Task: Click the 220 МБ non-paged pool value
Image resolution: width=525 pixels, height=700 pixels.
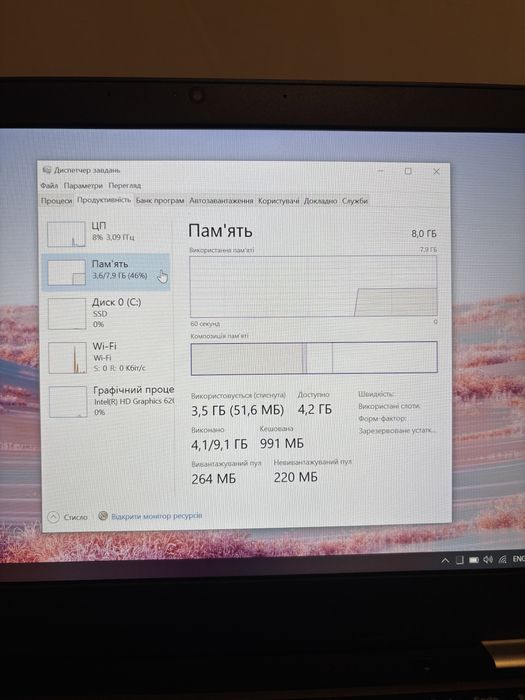Action: [x=296, y=477]
